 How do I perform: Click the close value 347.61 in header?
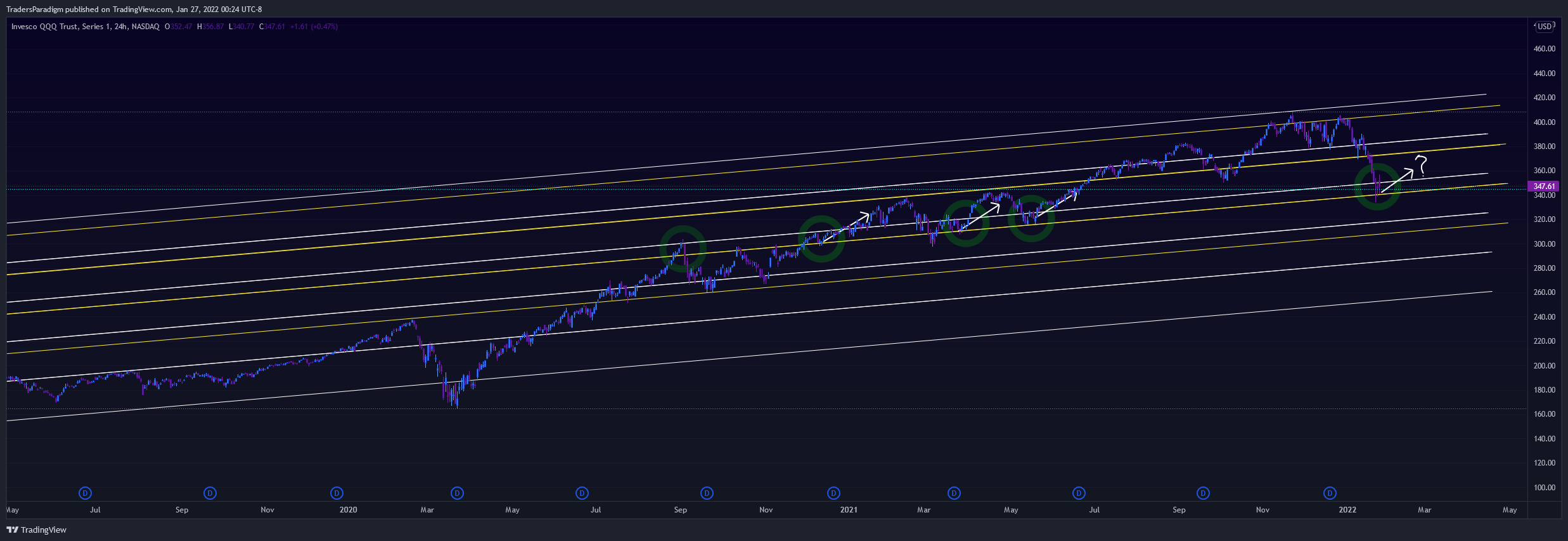point(274,27)
